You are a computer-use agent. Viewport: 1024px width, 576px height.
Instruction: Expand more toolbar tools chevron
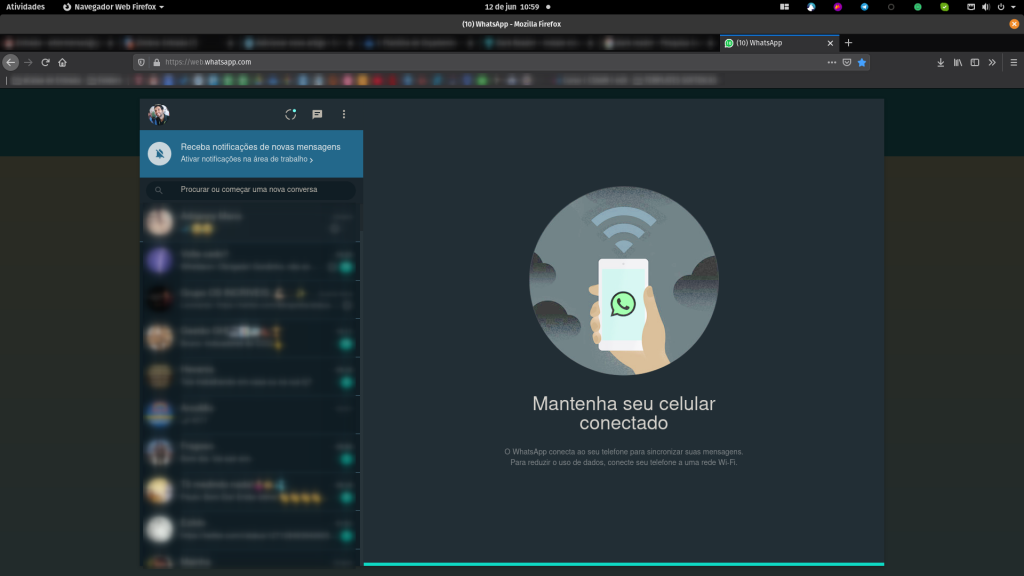pos(992,62)
